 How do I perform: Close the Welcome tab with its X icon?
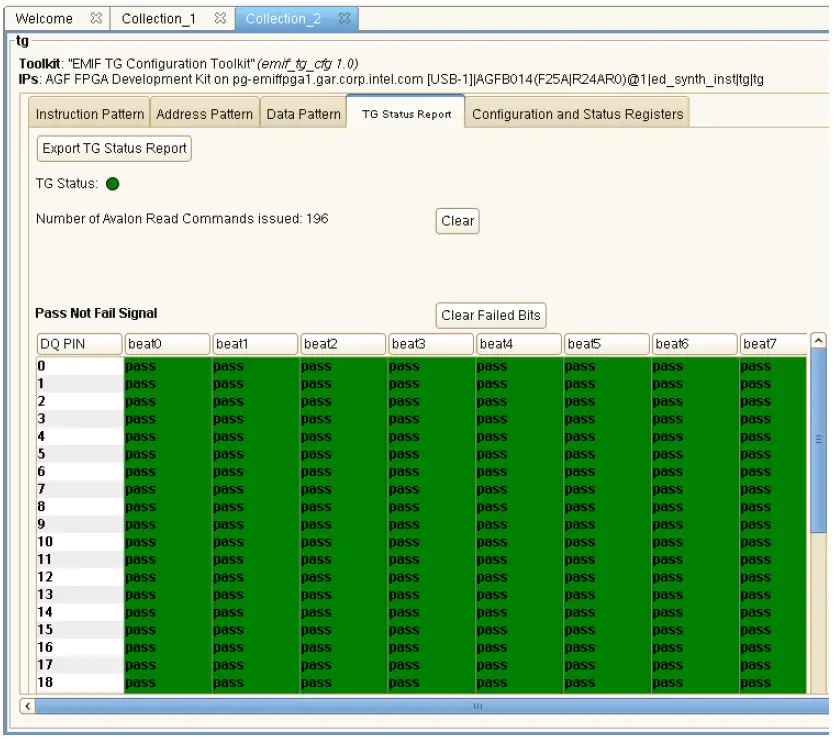click(93, 17)
